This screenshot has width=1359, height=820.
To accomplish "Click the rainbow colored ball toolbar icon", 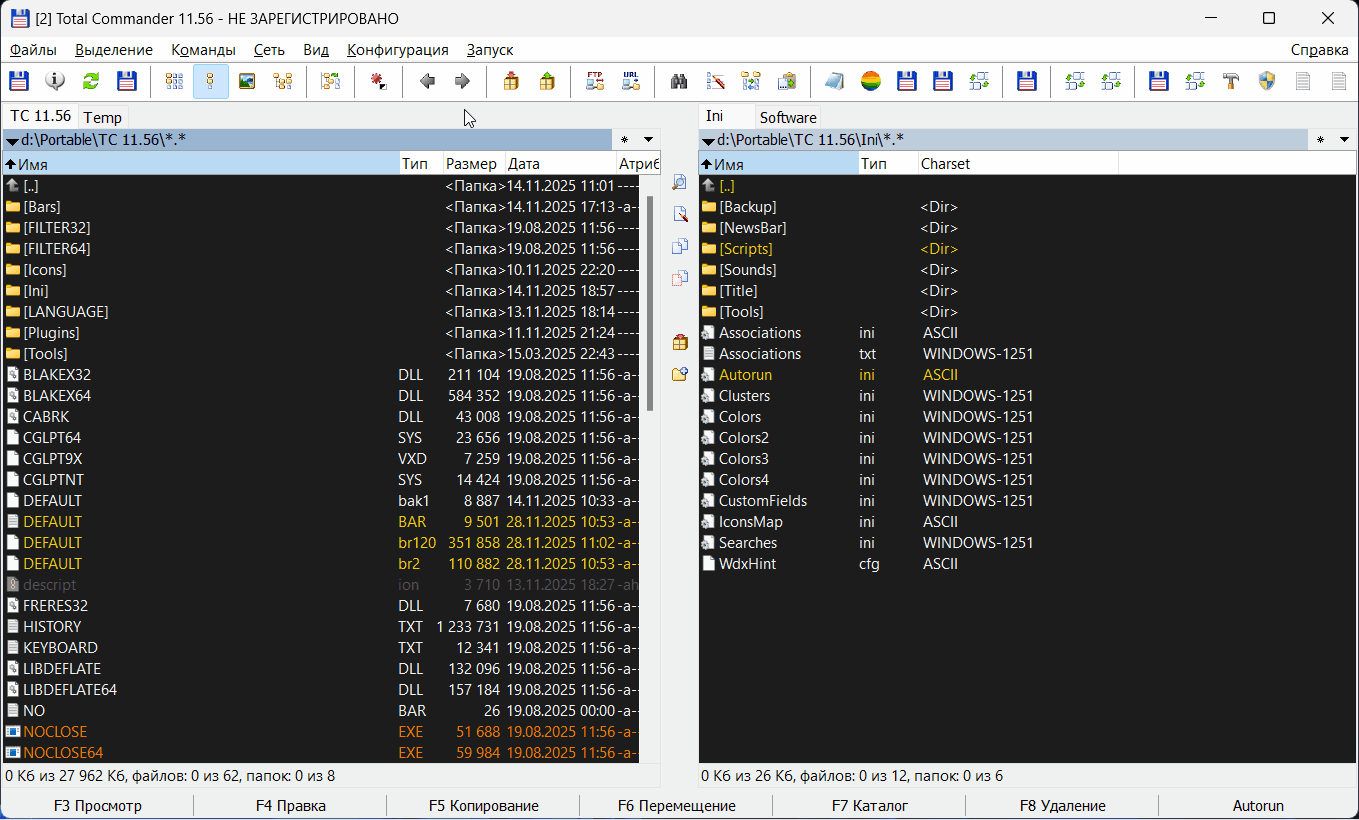I will tap(871, 82).
